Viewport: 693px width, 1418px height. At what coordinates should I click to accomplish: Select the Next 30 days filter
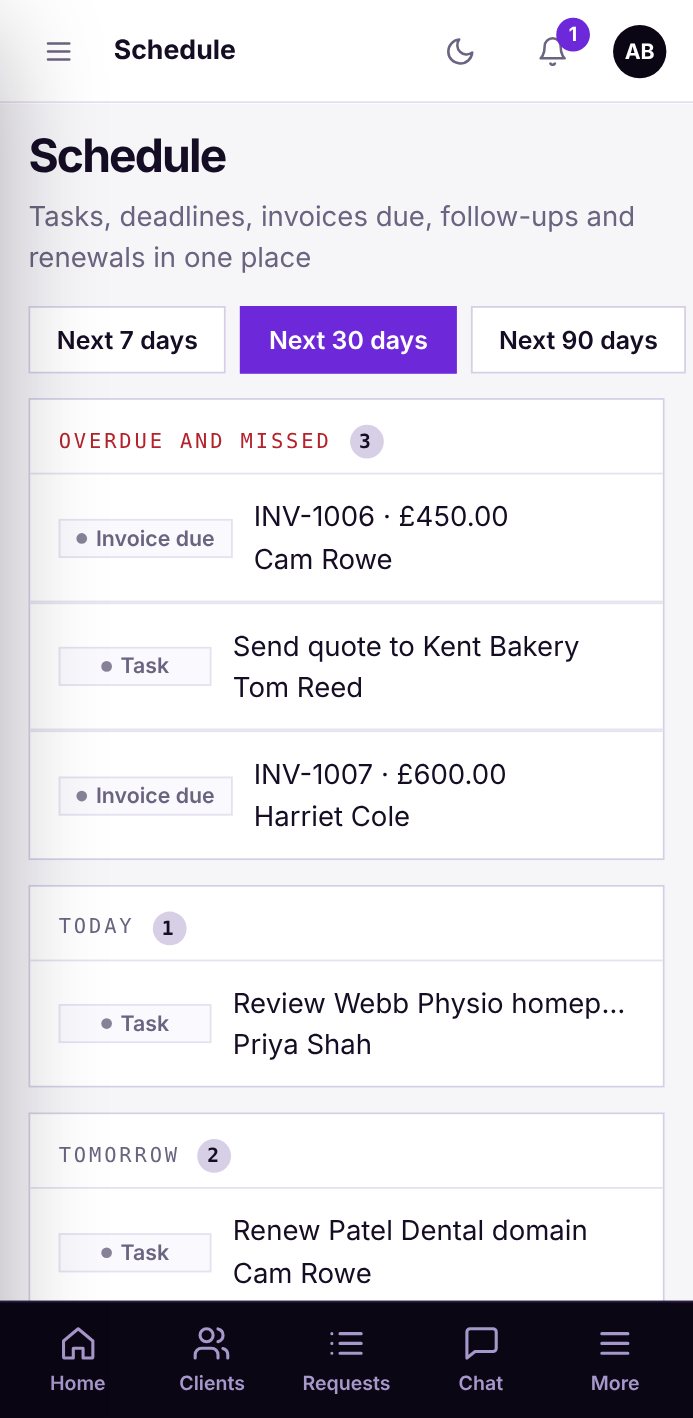click(x=348, y=340)
